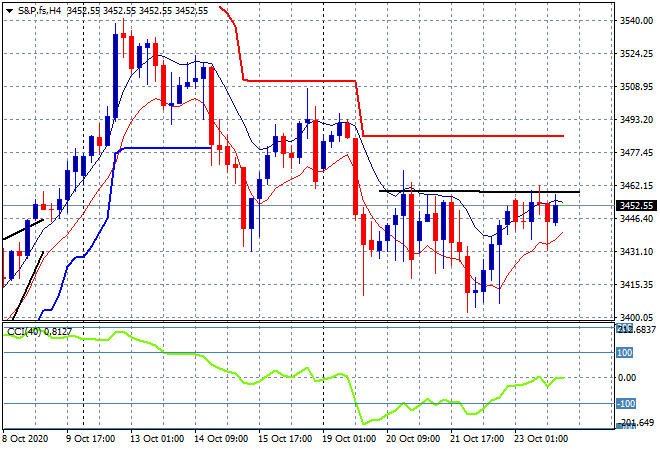660x450 pixels.
Task: Click the 14 Oct 09:00 time label
Action: [221, 439]
